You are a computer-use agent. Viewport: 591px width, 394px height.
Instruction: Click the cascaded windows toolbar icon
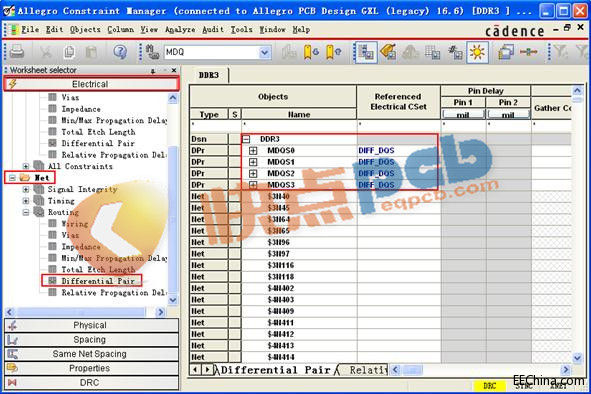coord(505,52)
